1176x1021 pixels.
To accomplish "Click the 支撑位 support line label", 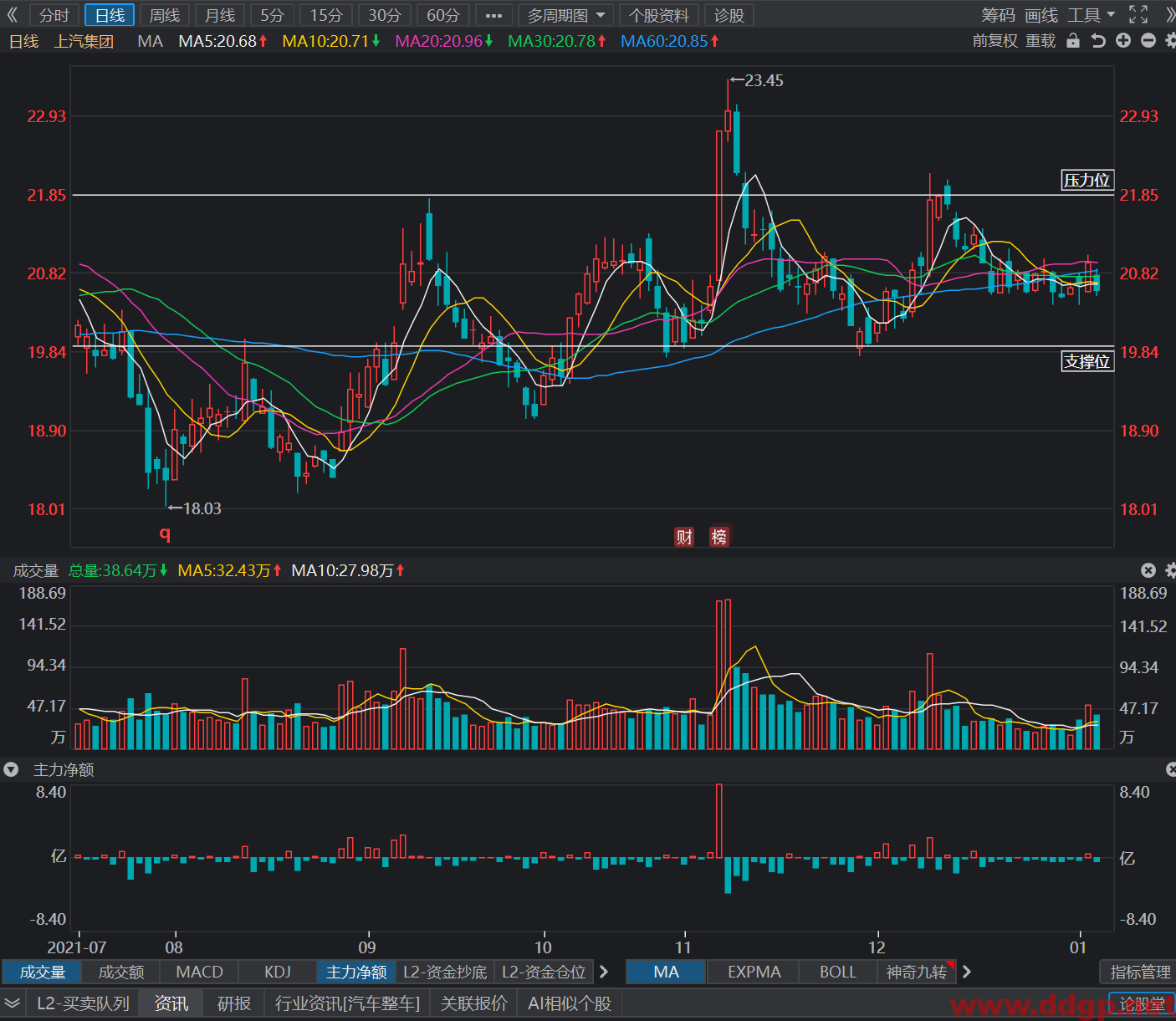I will click(x=1087, y=361).
